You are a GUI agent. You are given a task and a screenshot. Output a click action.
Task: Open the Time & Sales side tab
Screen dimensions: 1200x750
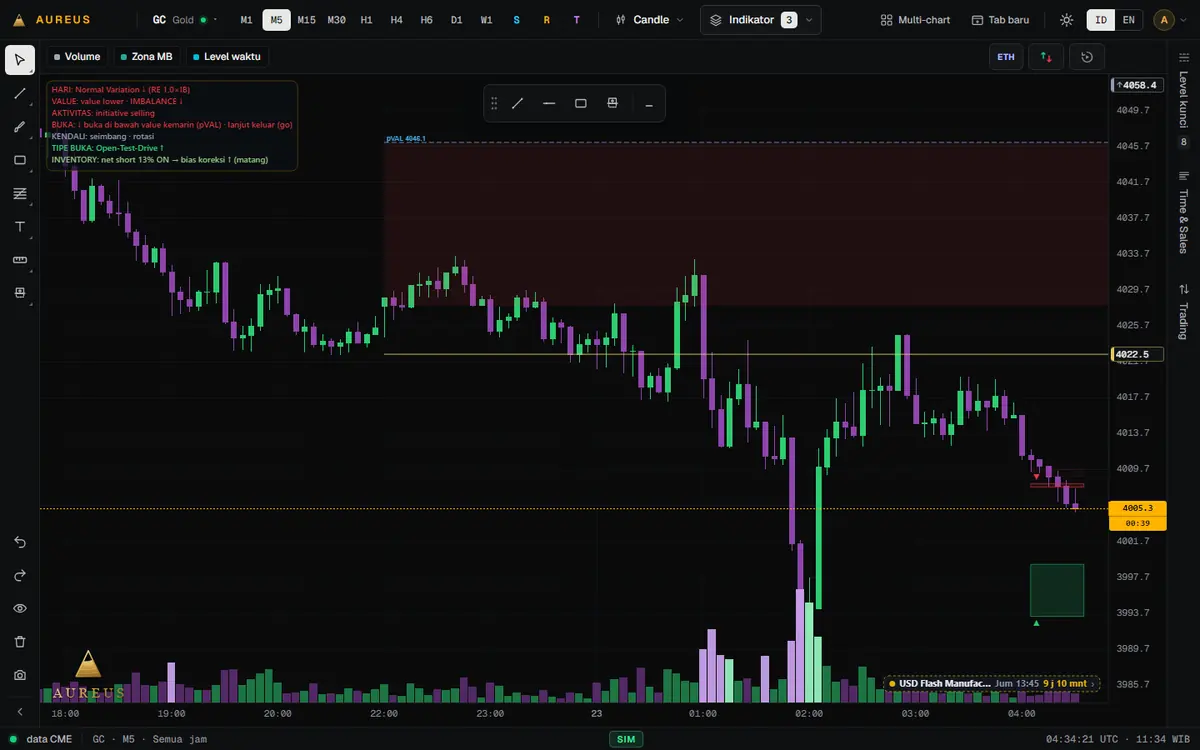tap(1184, 213)
